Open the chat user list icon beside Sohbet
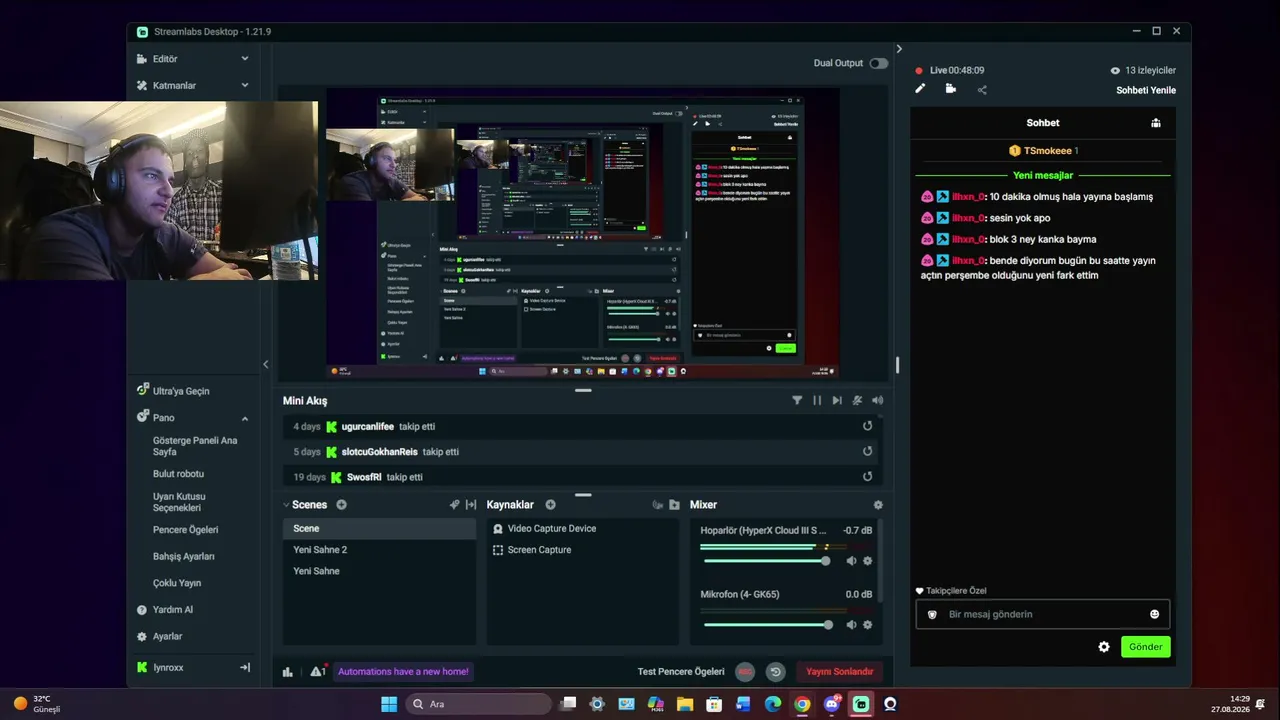The image size is (1280, 720). pyautogui.click(x=1156, y=123)
